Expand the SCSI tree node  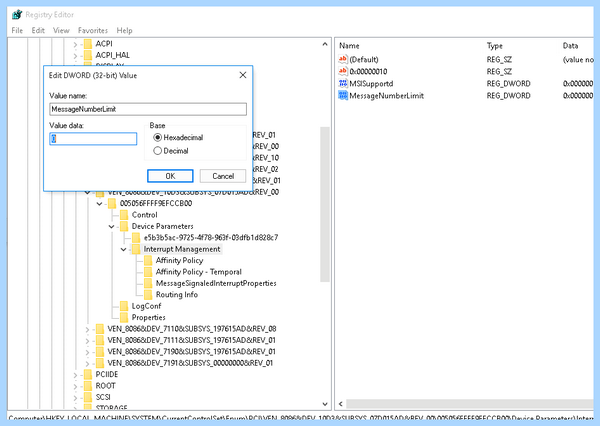pyautogui.click(x=75, y=398)
